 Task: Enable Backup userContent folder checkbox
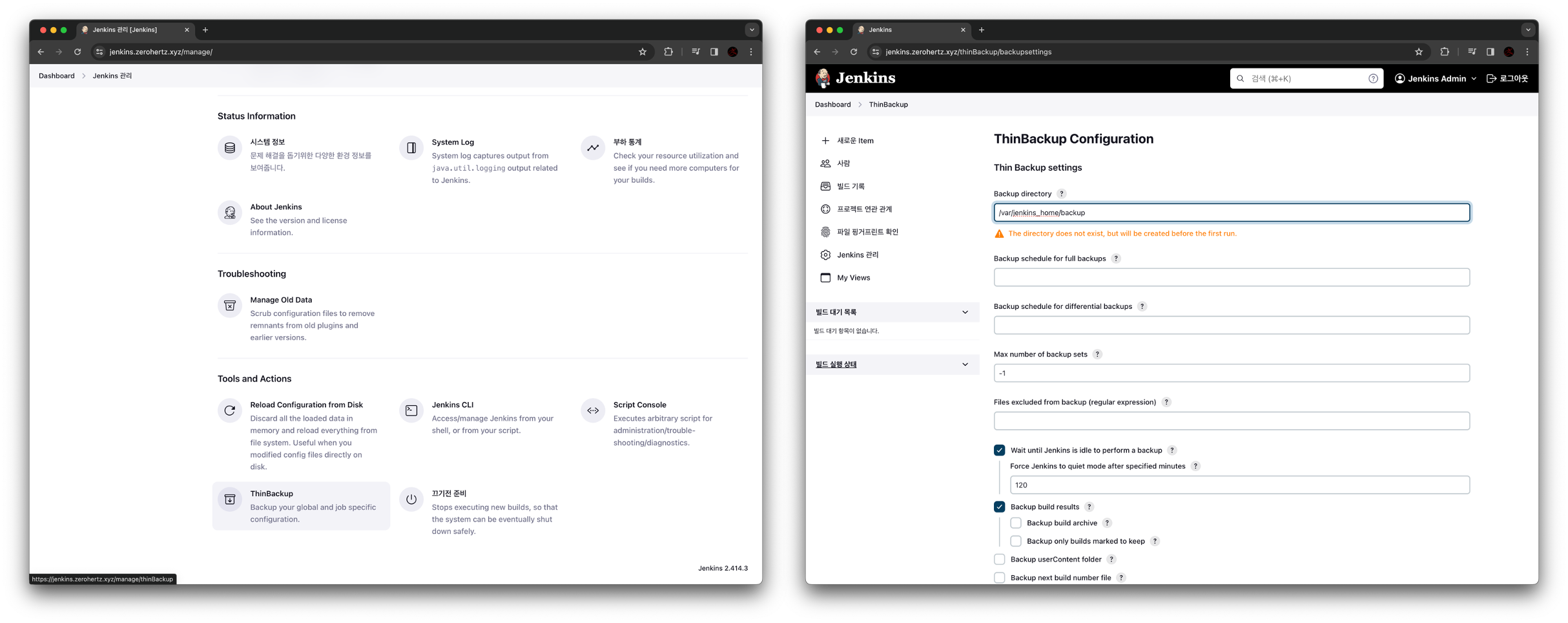[x=1000, y=559]
